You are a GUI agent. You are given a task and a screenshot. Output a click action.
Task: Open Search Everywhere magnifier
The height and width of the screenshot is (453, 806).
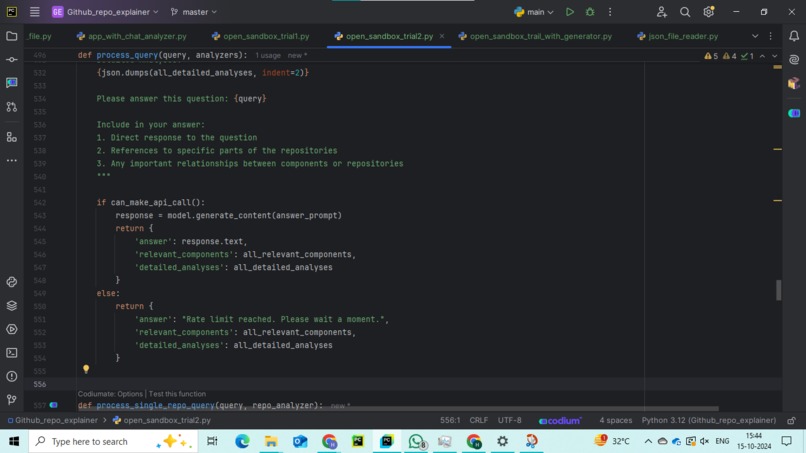[685, 12]
